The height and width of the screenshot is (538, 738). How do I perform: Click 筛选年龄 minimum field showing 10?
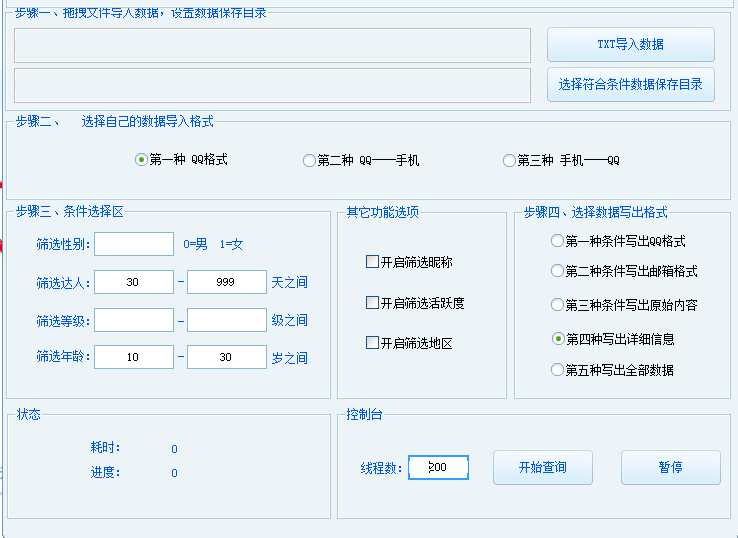134,357
